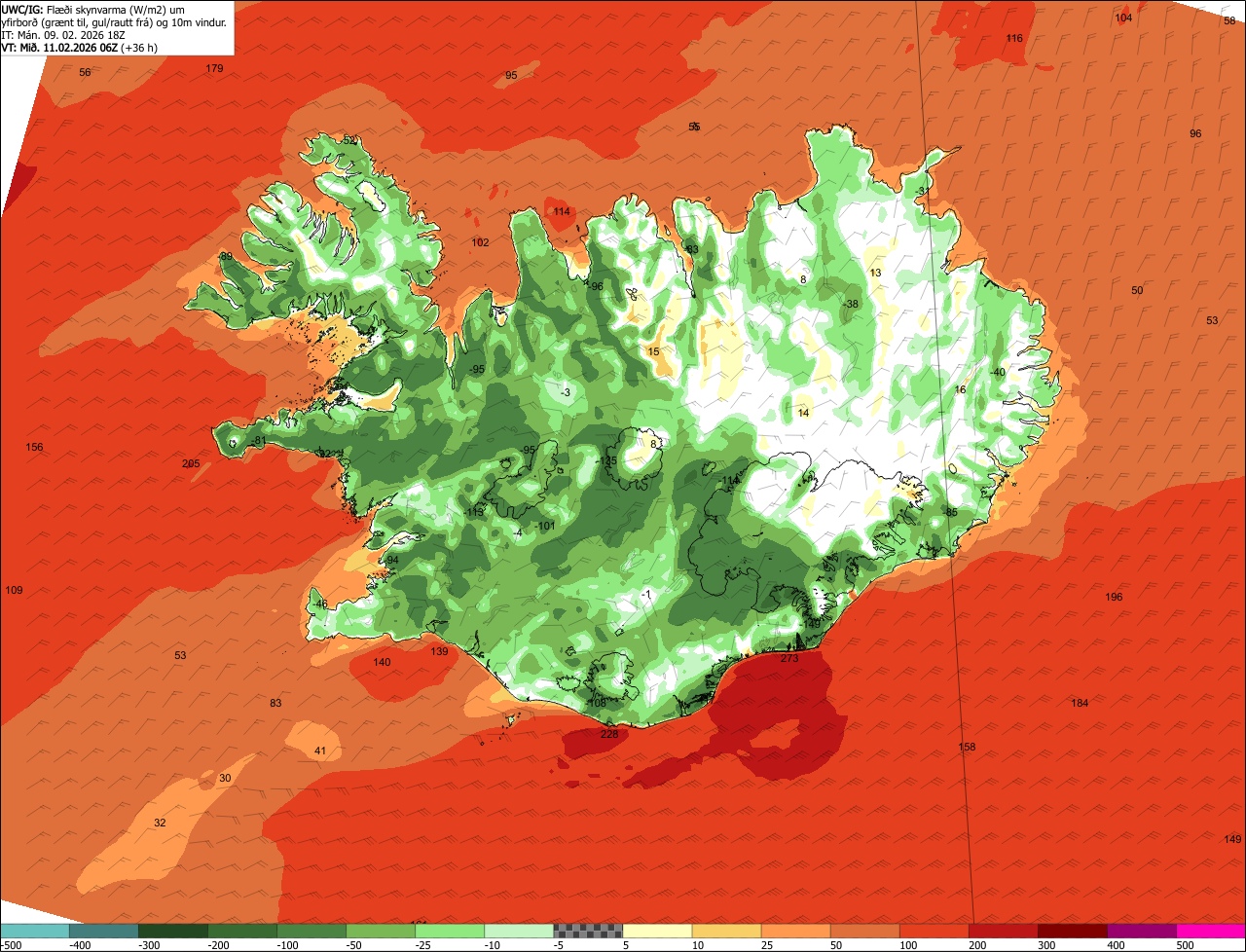Click the legend swatch between -500 and -400
This screenshot has width=1246, height=952.
(x=34, y=931)
